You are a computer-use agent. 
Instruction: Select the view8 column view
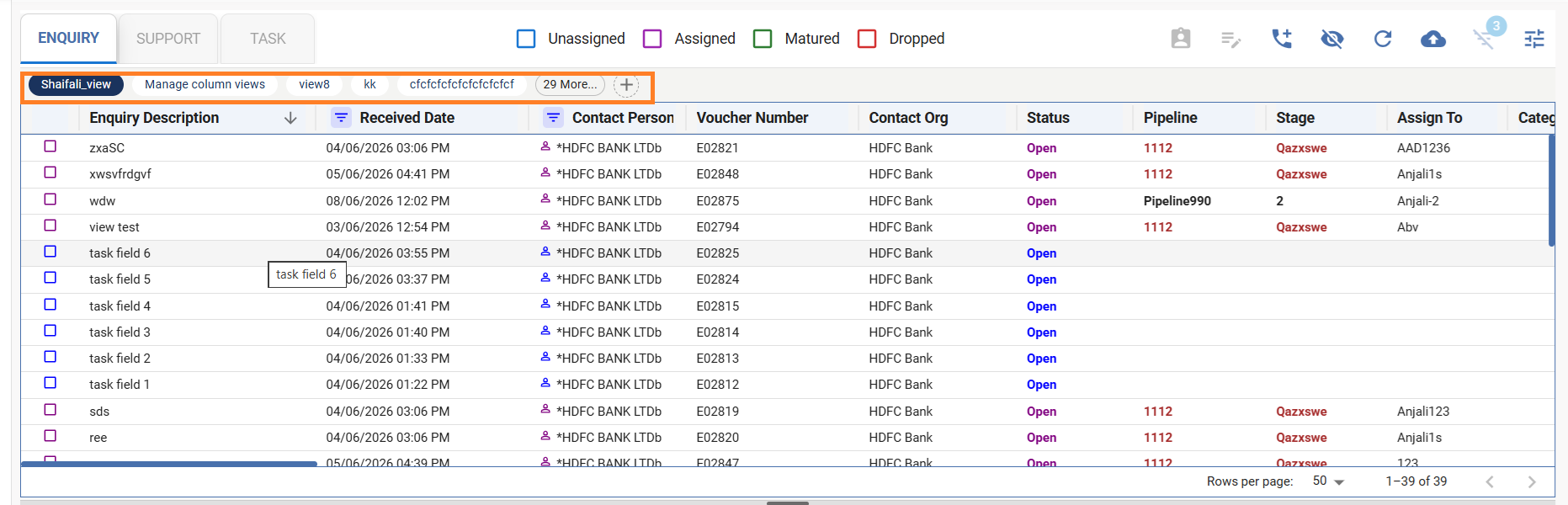(314, 84)
